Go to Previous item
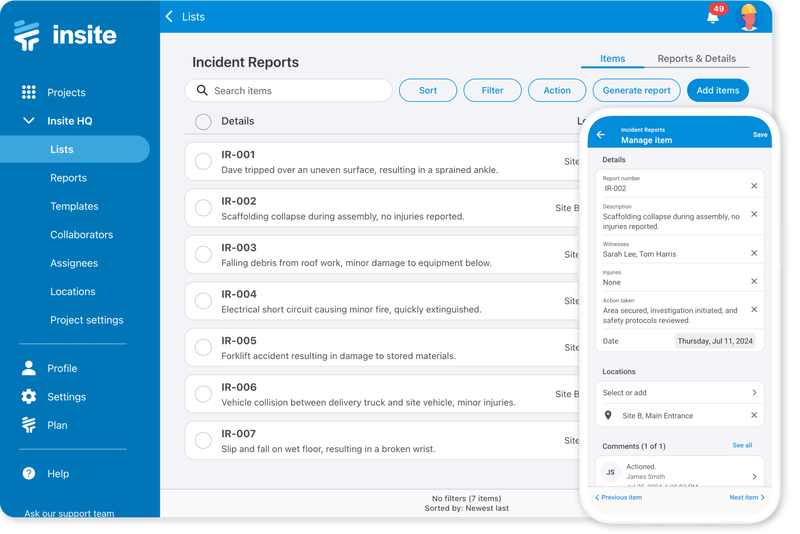Image resolution: width=800 pixels, height=534 pixels. pyautogui.click(x=618, y=497)
